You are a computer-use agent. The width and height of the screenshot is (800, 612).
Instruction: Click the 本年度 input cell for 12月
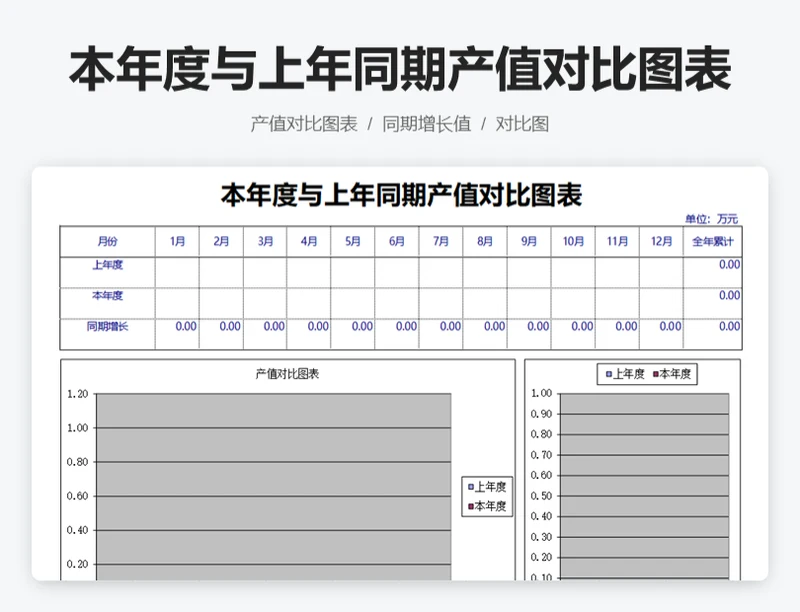pyautogui.click(x=661, y=303)
